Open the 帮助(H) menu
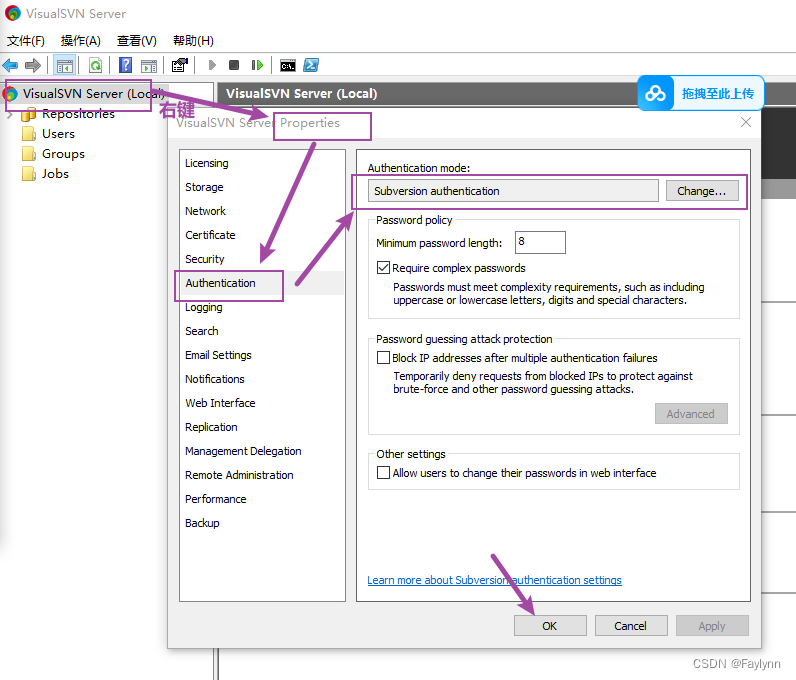Viewport: 796px width, 680px height. point(193,41)
